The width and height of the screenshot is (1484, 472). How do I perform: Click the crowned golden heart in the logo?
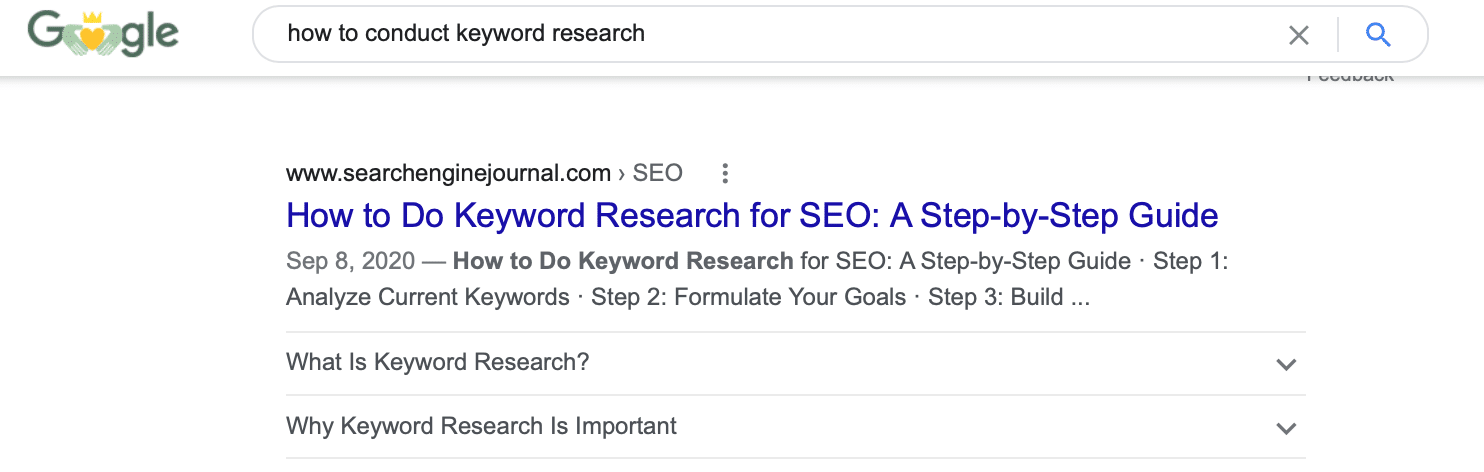coord(91,33)
